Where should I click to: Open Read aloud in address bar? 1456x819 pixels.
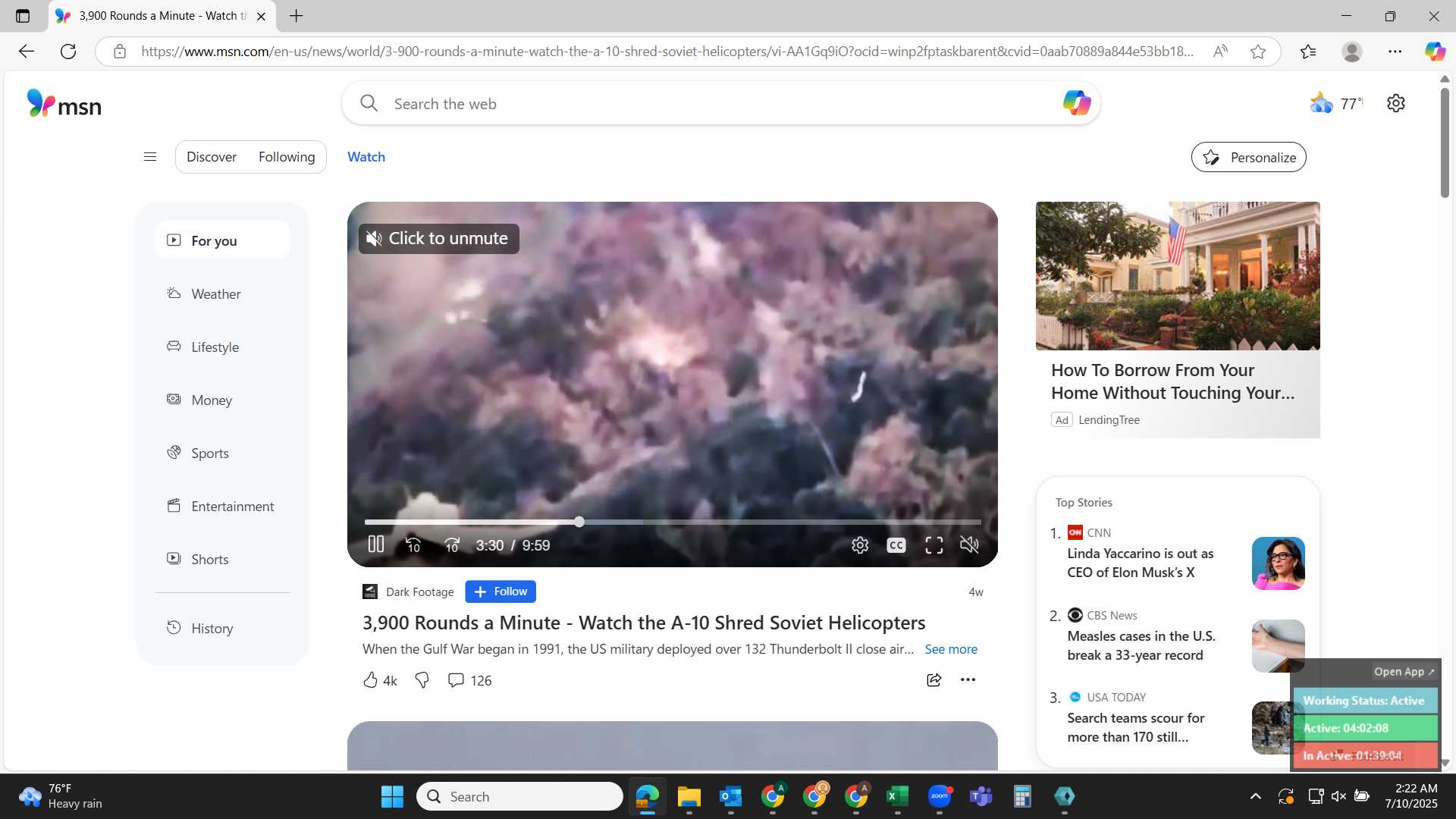point(1221,52)
